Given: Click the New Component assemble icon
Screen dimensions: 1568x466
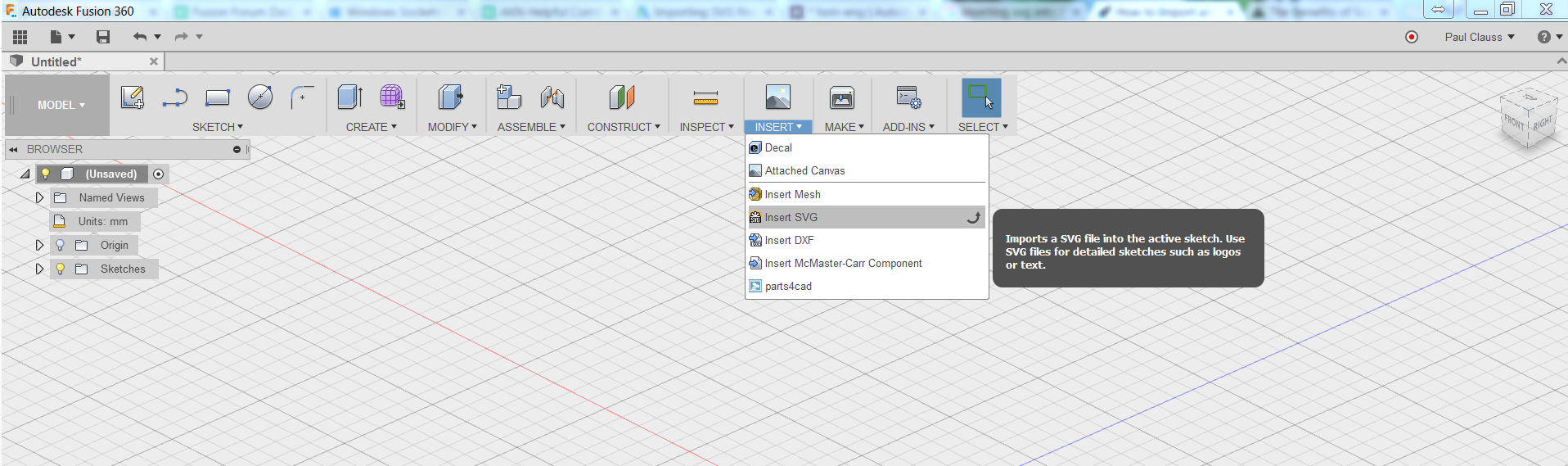Looking at the screenshot, I should pyautogui.click(x=509, y=97).
